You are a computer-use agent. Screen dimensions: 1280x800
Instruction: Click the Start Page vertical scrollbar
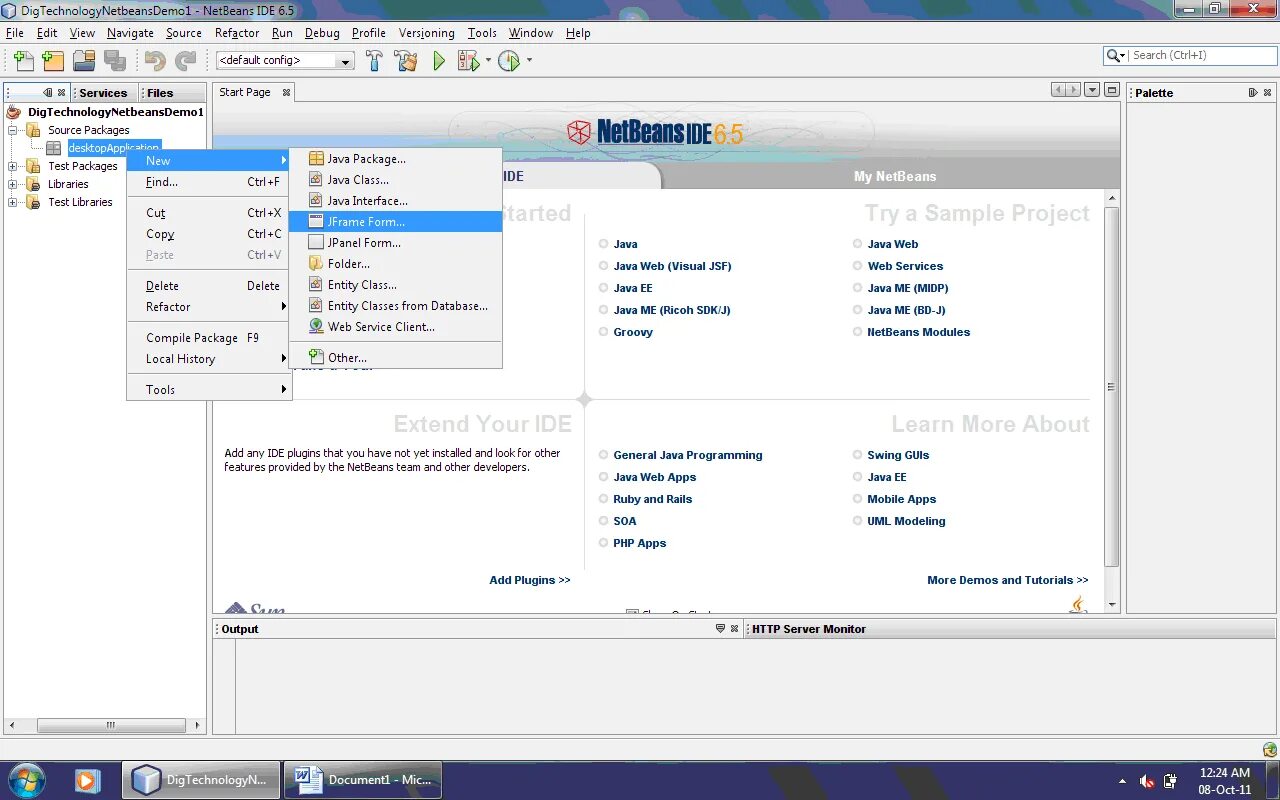tap(1112, 388)
